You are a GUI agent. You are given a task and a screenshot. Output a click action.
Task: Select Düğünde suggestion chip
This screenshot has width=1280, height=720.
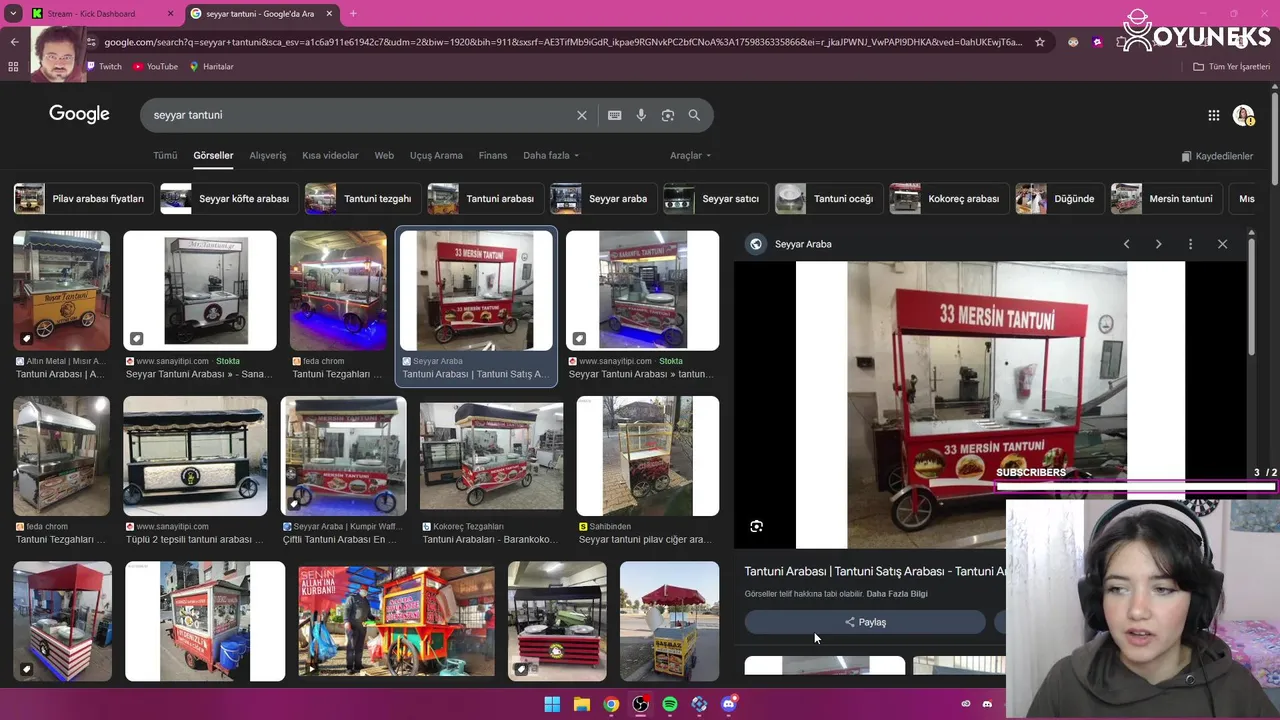tap(1060, 199)
